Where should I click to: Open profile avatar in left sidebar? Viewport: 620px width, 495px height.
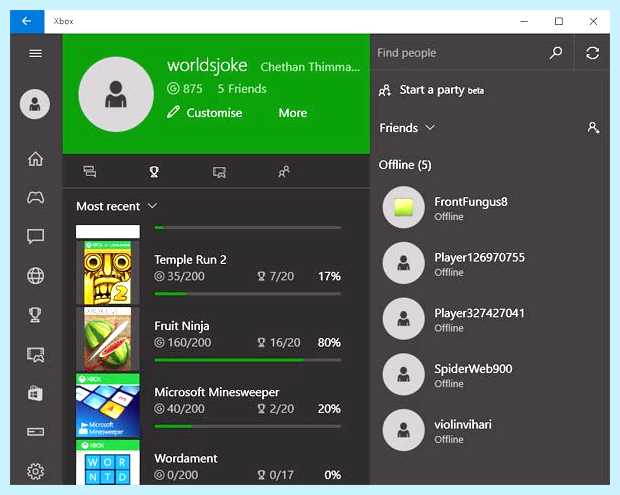[35, 104]
